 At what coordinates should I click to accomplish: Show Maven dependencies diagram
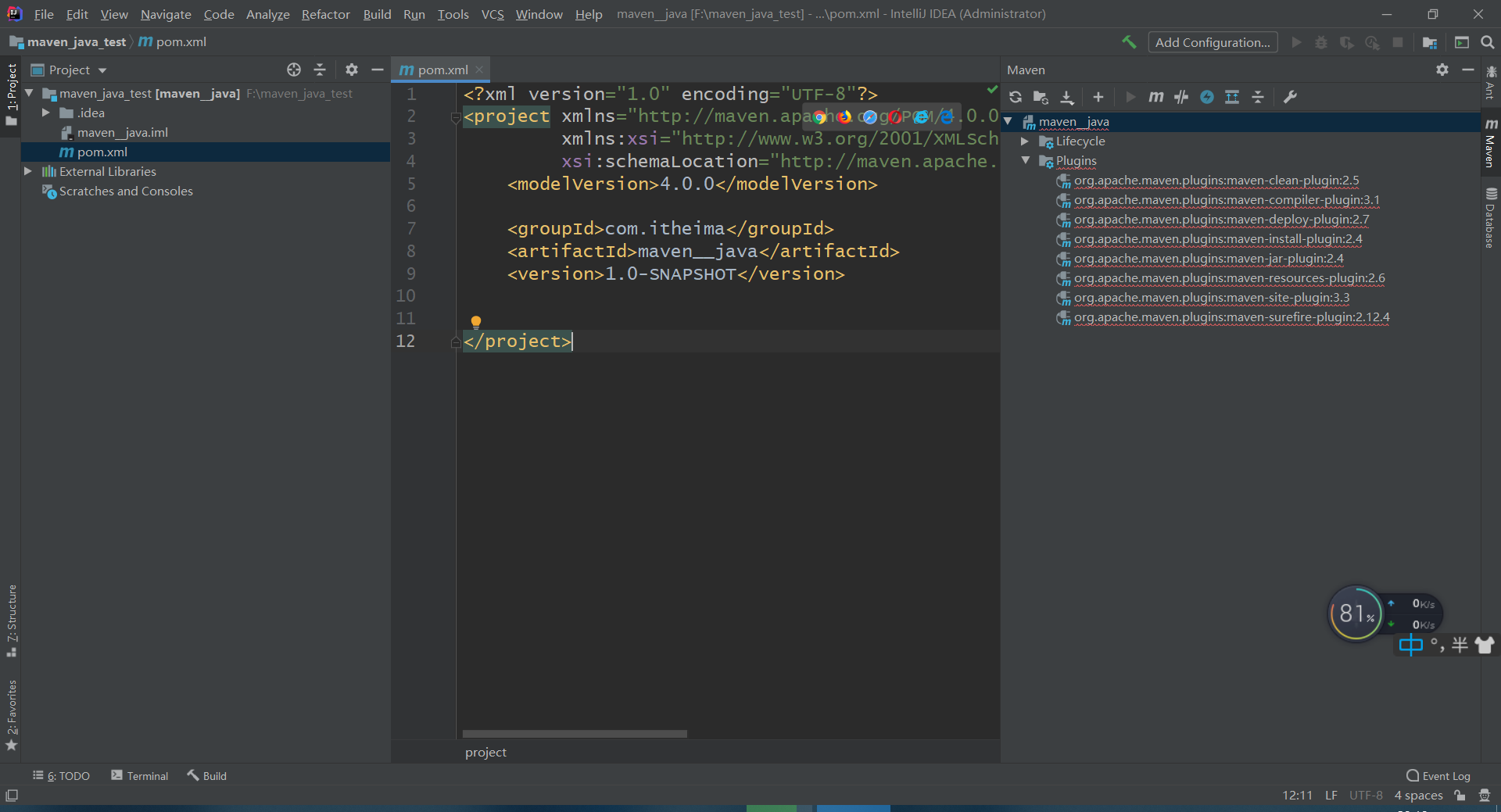[x=1232, y=97]
